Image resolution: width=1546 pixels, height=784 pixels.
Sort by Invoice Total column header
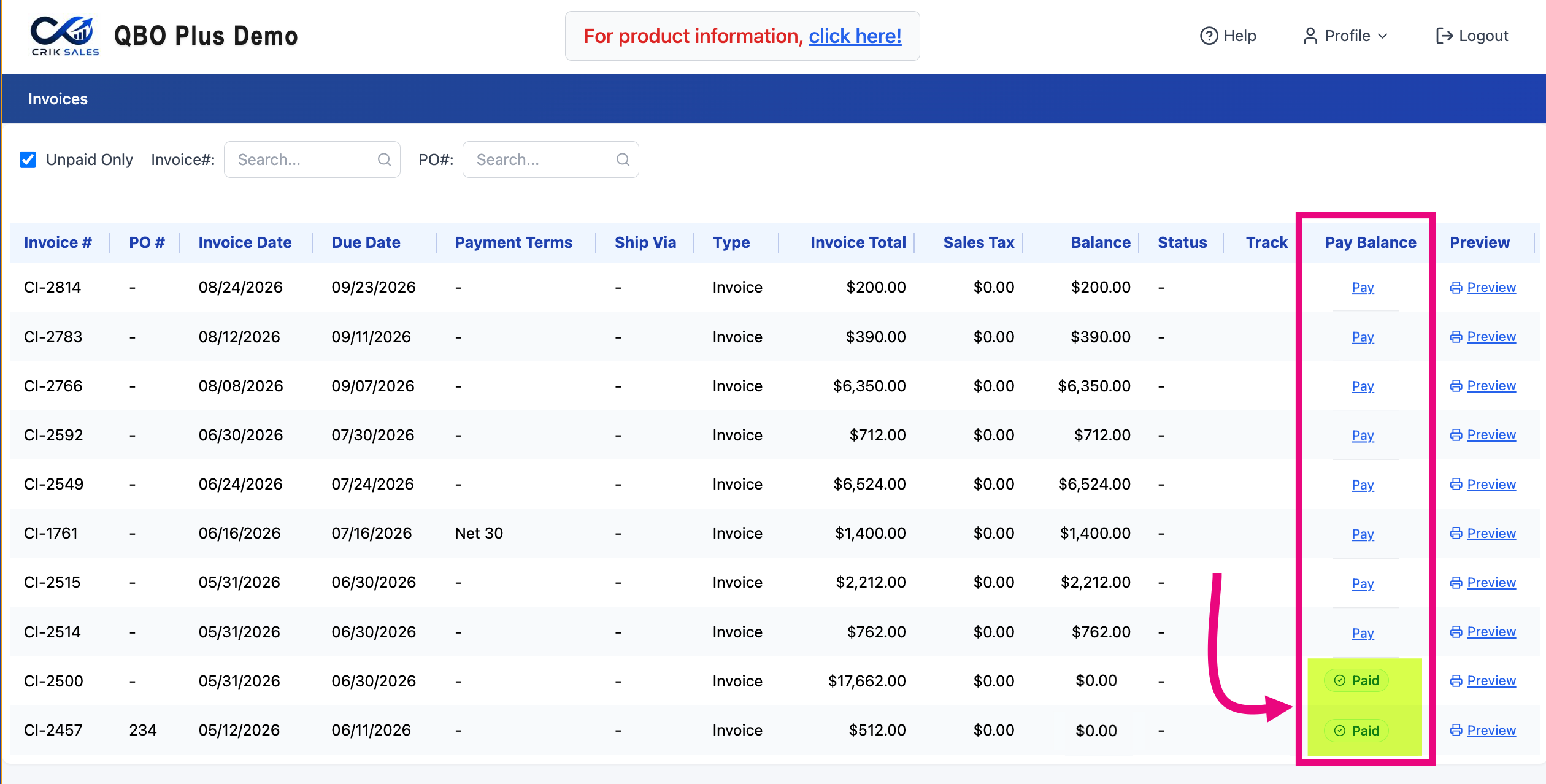858,242
